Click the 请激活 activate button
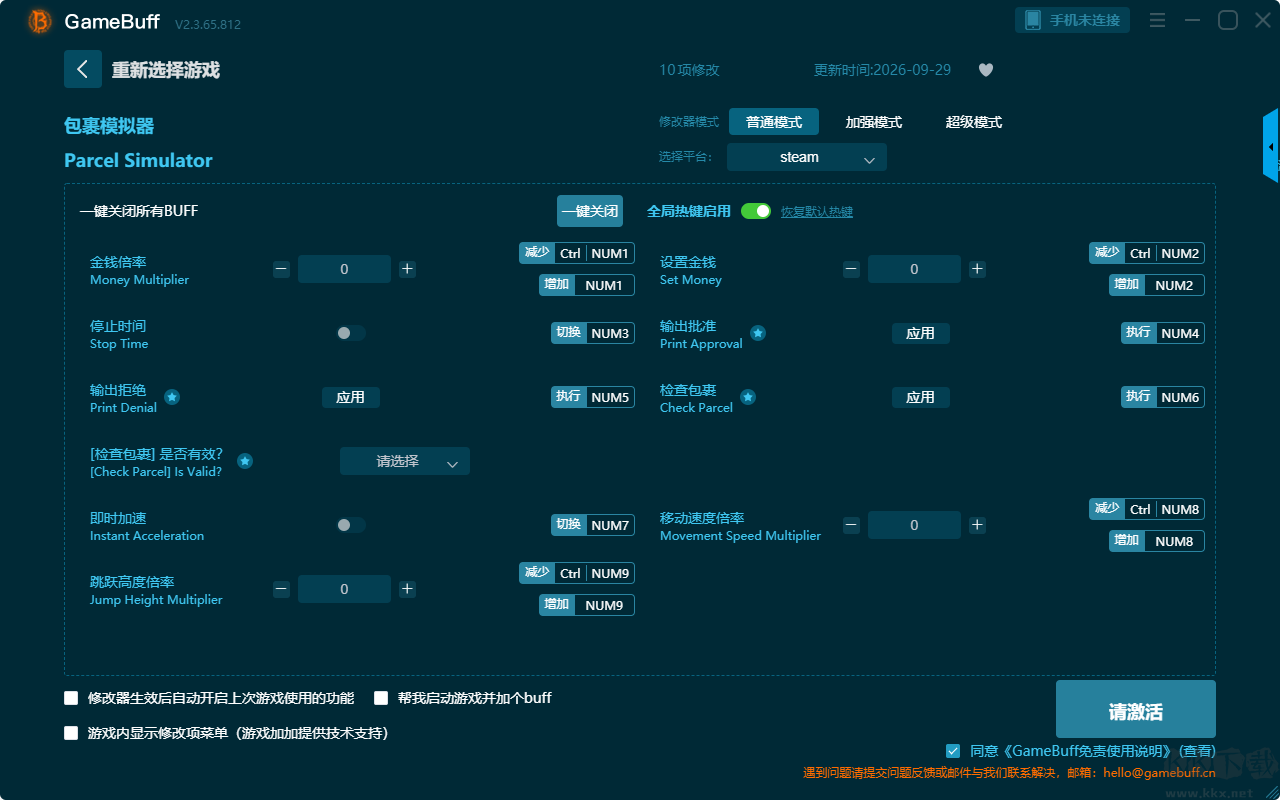Screen dimensions: 1280x800 coord(1136,709)
